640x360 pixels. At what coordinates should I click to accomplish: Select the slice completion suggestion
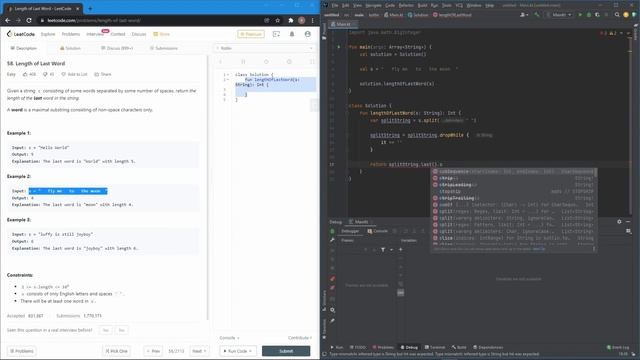tap(513, 238)
